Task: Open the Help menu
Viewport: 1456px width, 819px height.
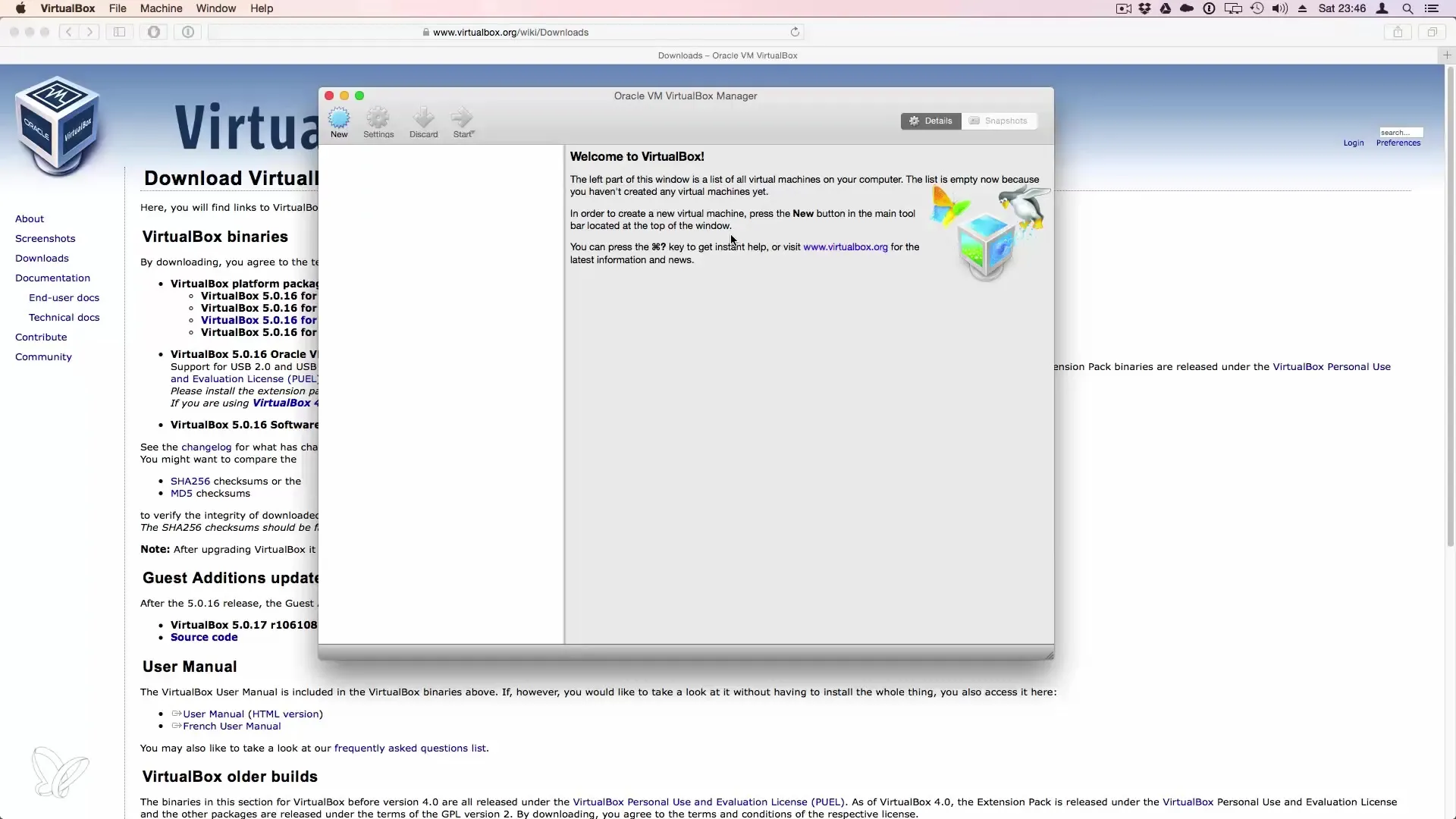Action: tap(262, 8)
